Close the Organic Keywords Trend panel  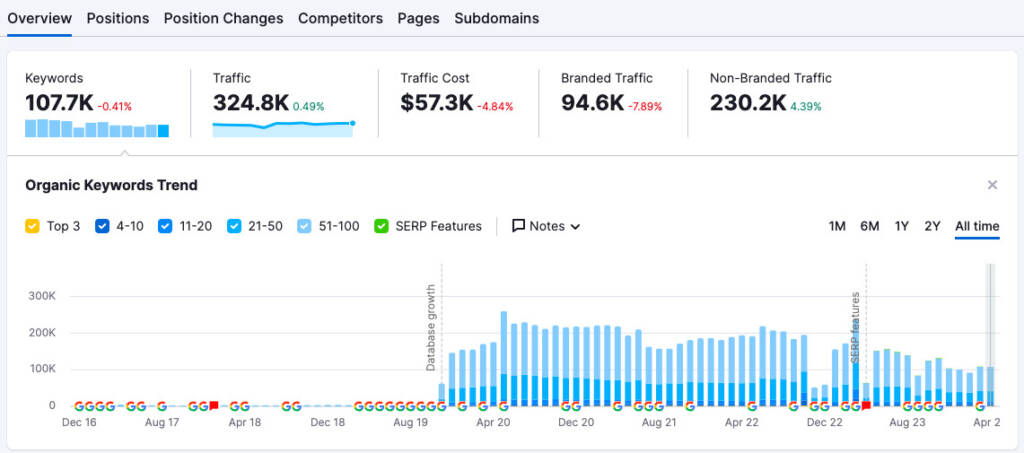tap(992, 185)
